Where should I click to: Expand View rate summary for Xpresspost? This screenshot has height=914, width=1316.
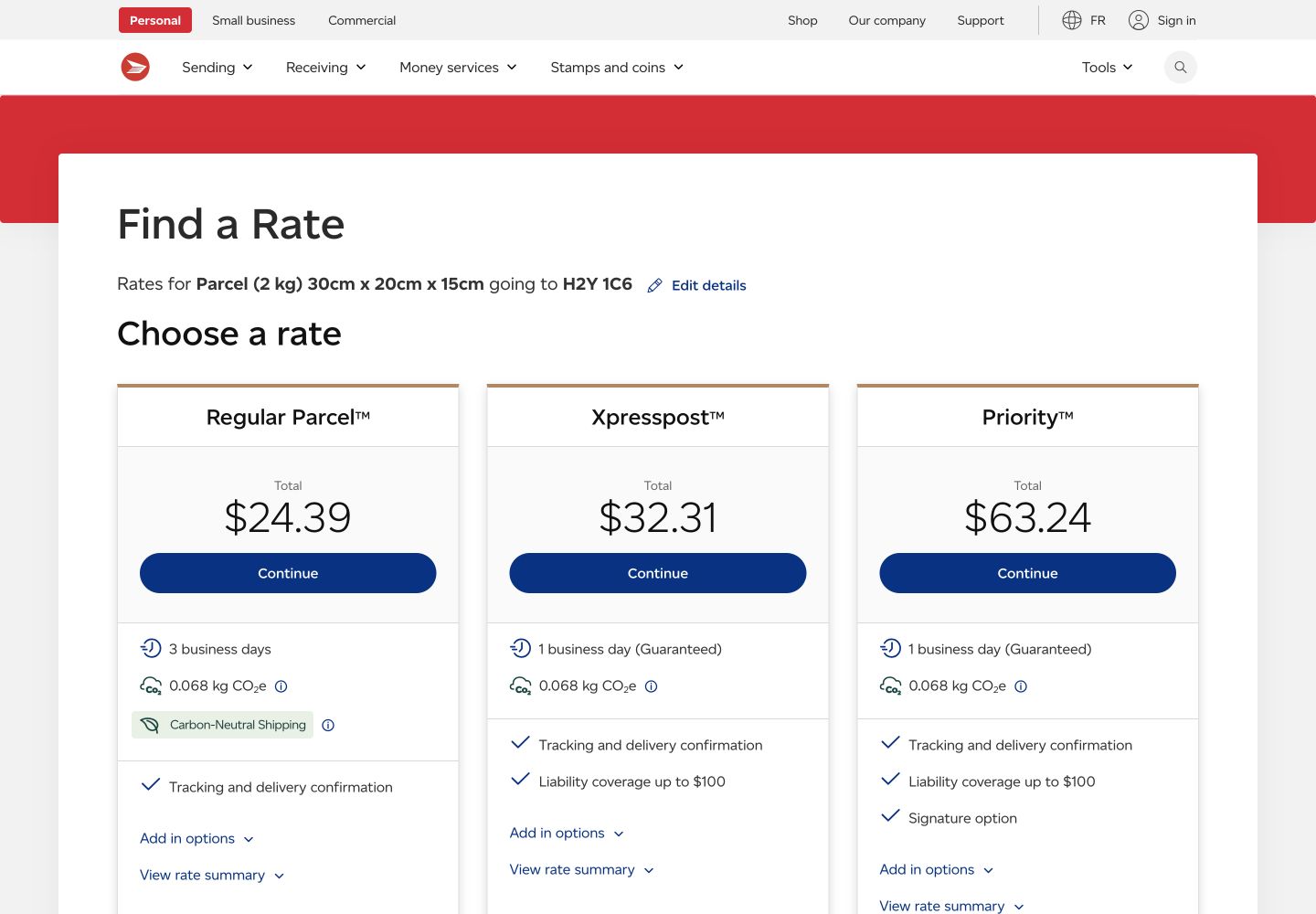point(582,870)
